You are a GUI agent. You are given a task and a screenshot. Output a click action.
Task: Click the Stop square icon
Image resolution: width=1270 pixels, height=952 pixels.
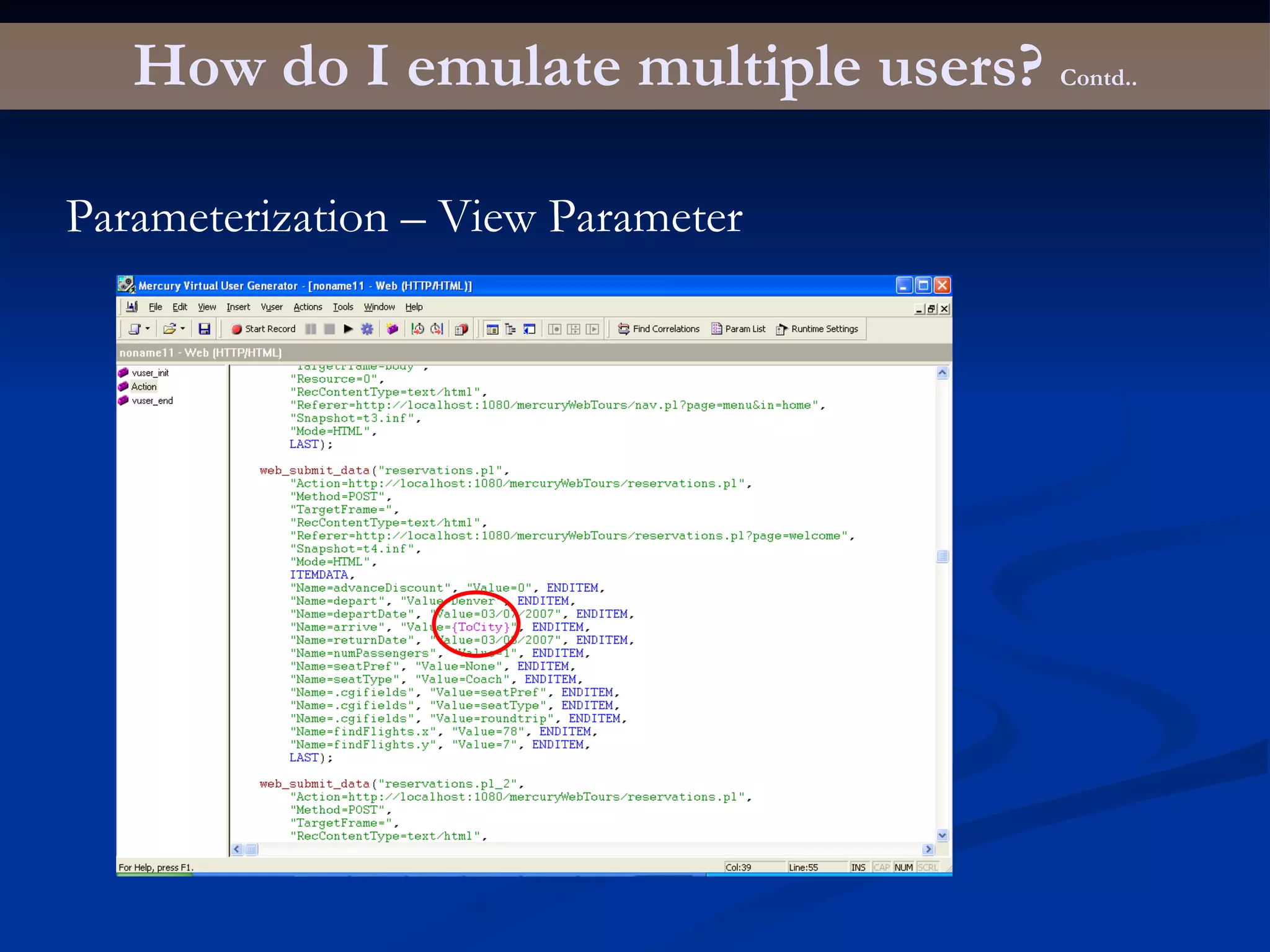(x=330, y=329)
